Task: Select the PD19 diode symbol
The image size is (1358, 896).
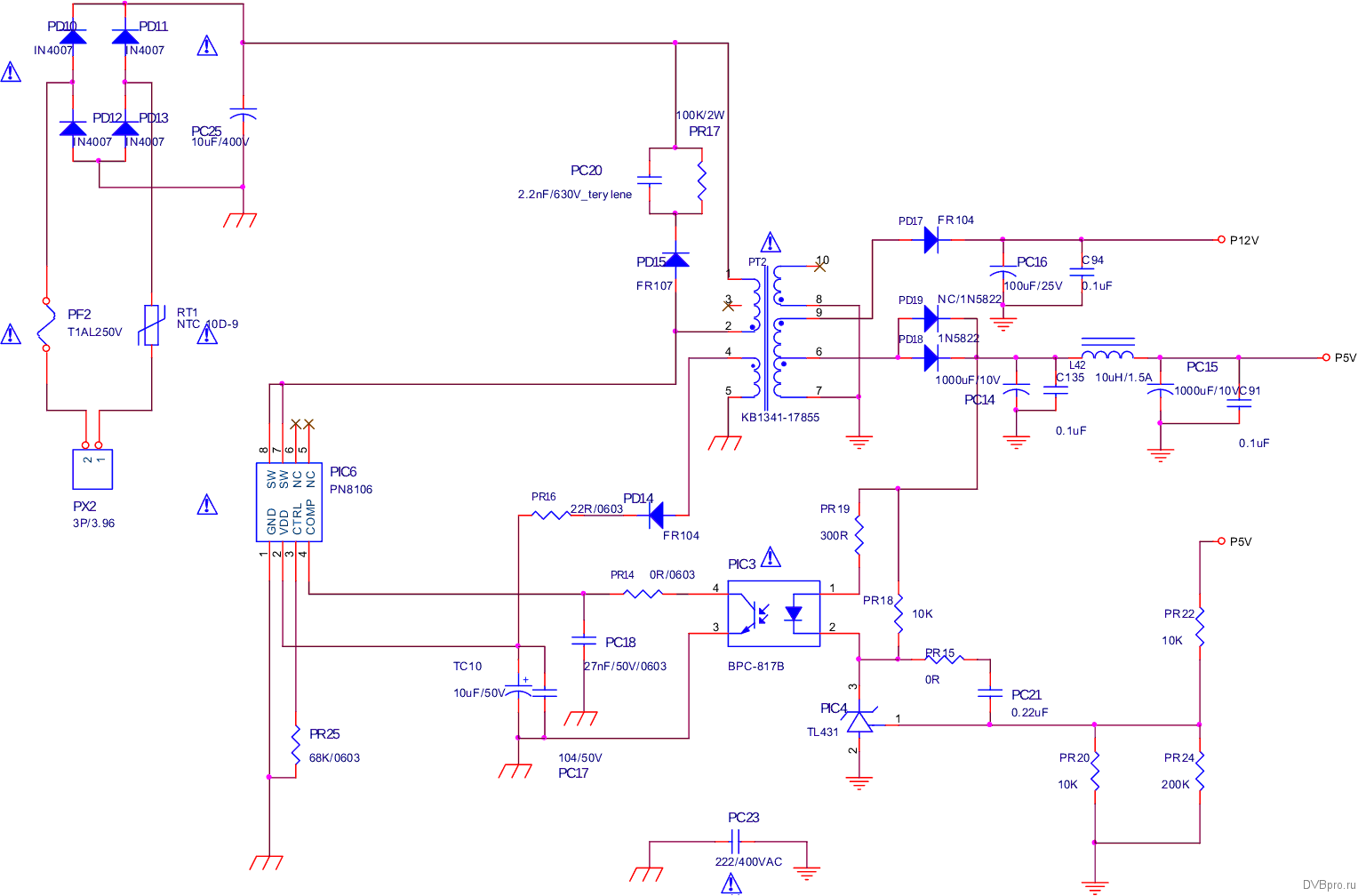Action: 931,318
